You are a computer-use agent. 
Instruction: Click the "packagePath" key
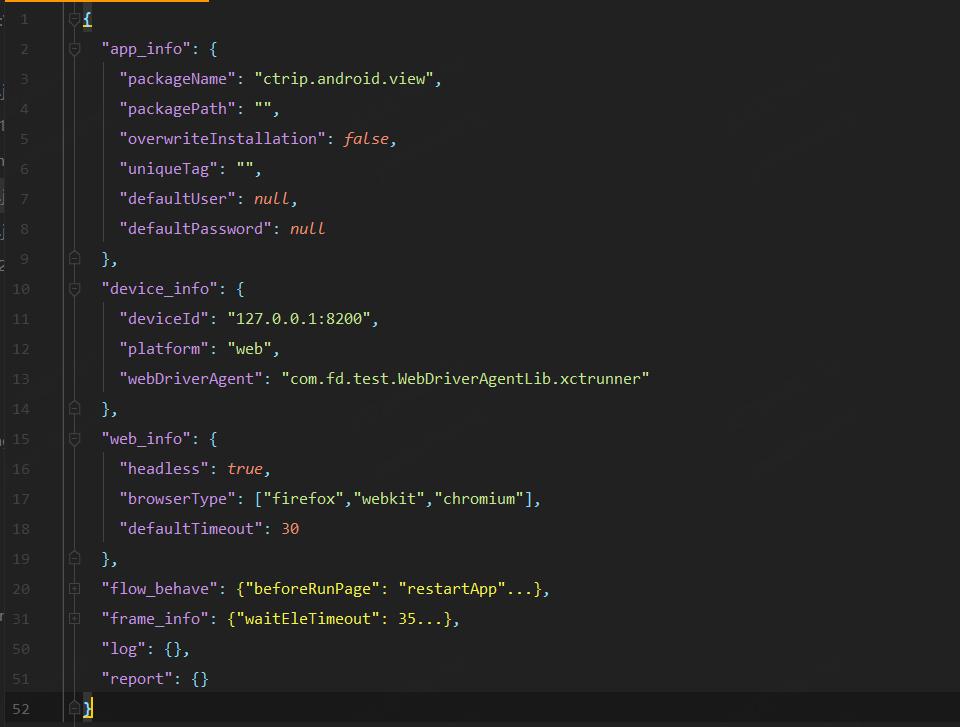(x=178, y=109)
